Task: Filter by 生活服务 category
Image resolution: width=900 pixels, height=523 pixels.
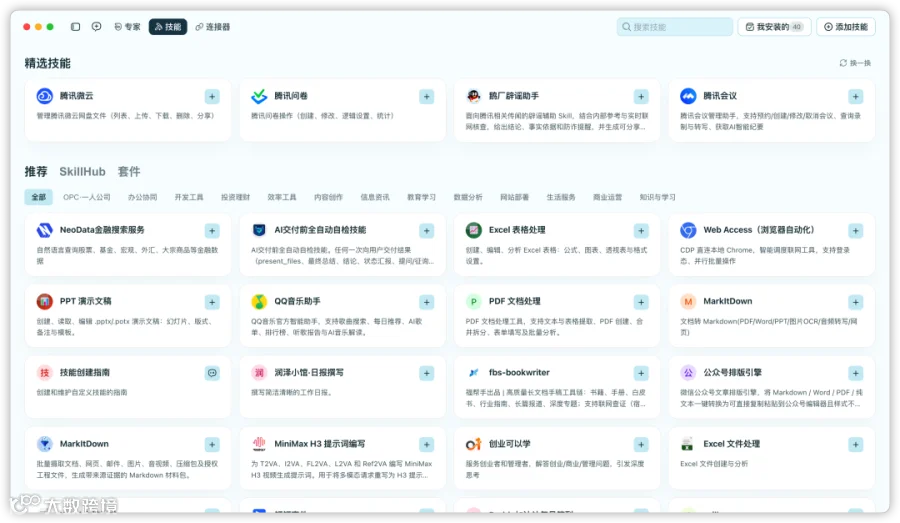Action: 561,197
